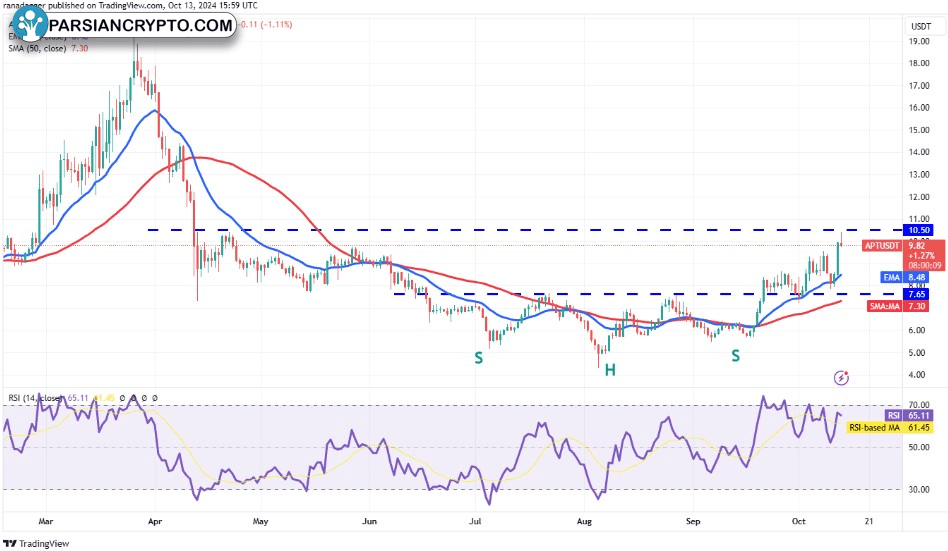Select the APTUSDT 9.82 current price label
Image resolution: width=948 pixels, height=551 pixels.
tap(903, 246)
